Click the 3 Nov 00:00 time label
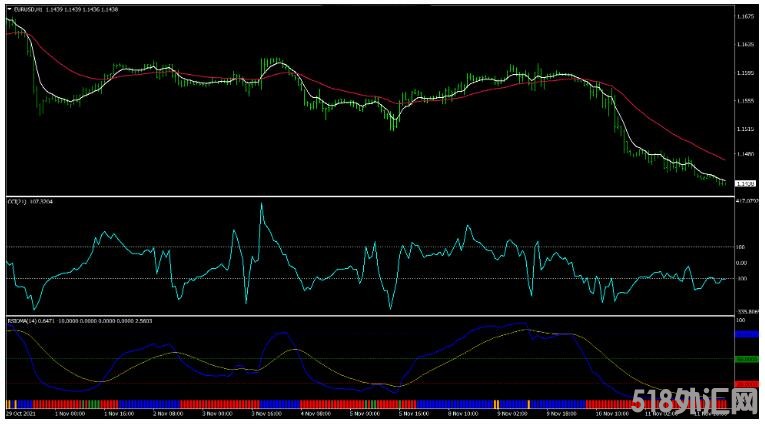765x425 pixels. click(x=217, y=414)
